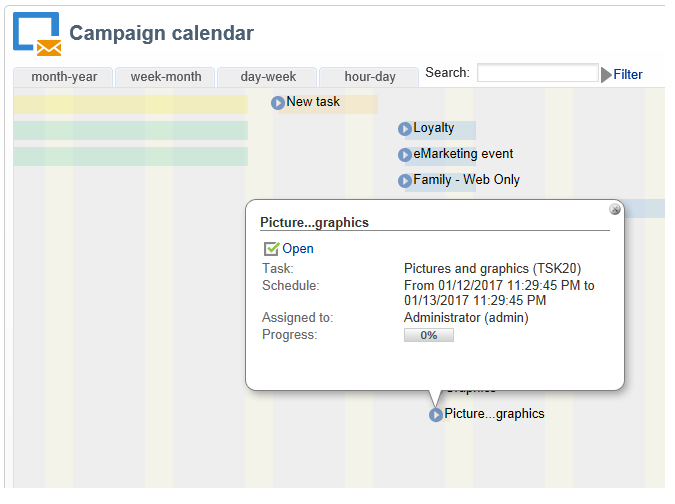Select the Loyalty campaign entry

433,128
